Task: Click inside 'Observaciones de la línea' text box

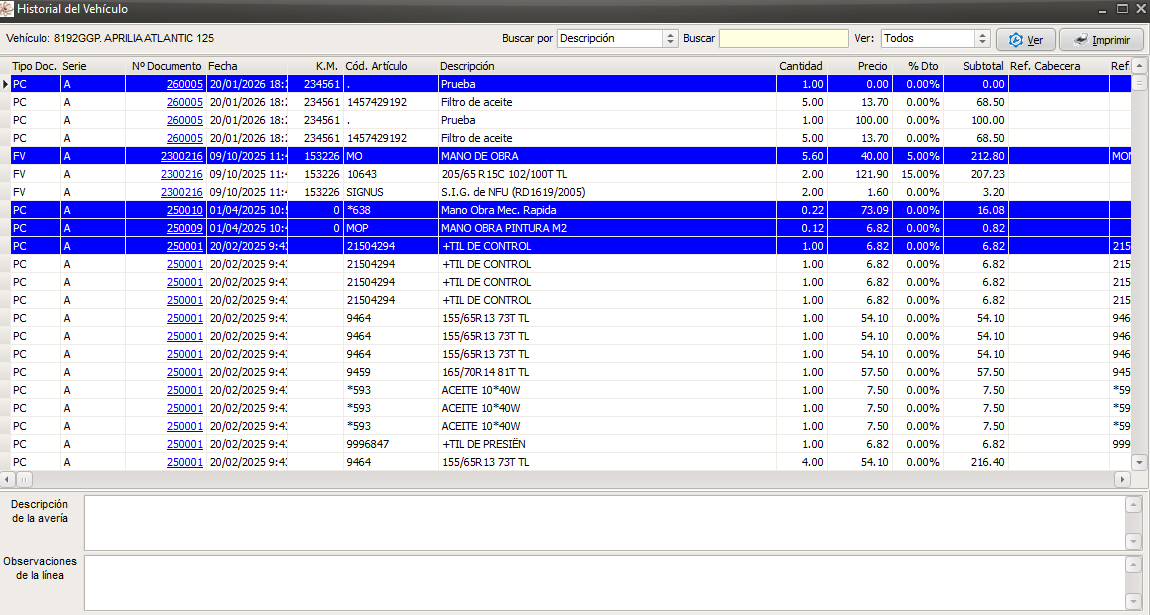Action: [604, 583]
